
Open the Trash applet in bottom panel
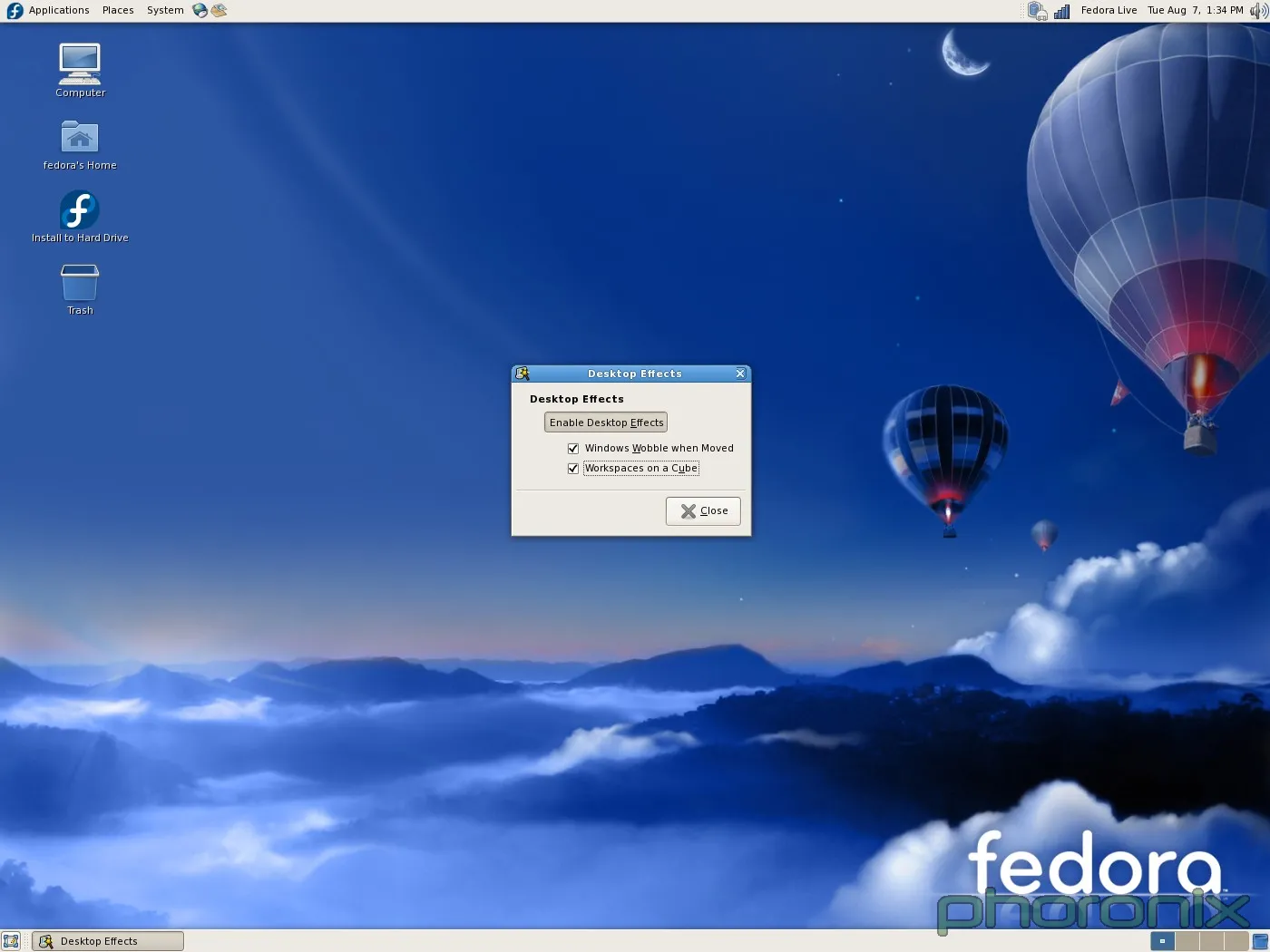point(1260,941)
